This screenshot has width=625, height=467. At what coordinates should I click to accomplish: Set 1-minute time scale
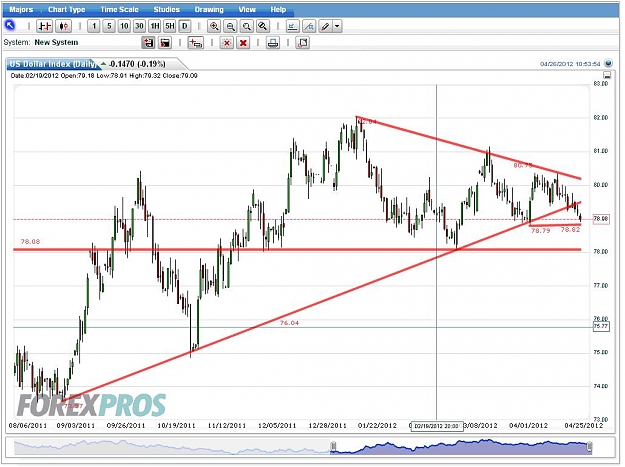94,26
